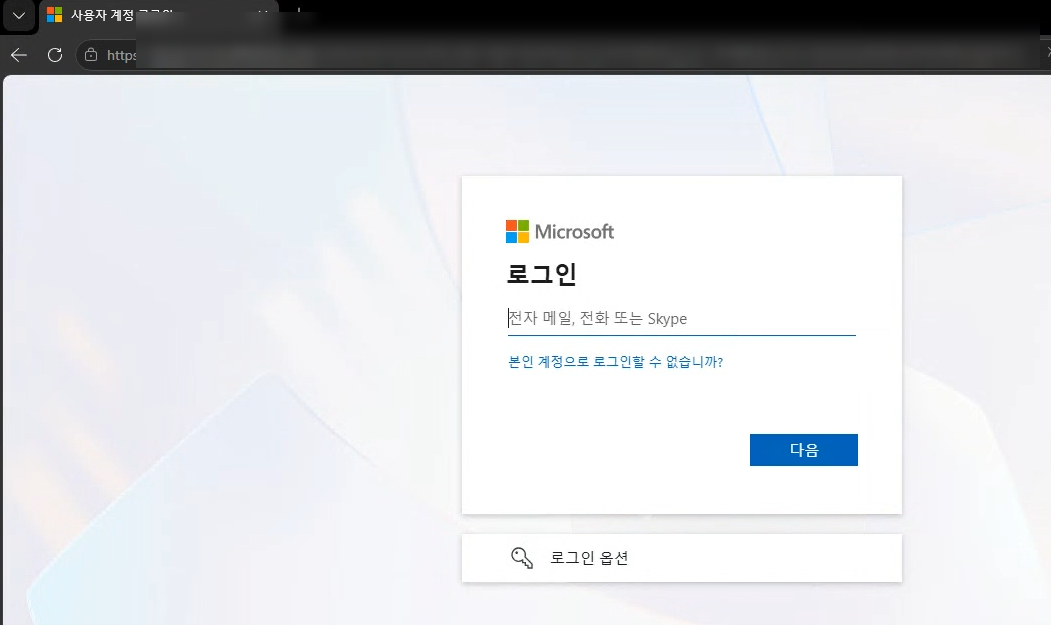Open '본인 계정으로 로그인할 수 없습니까?' link
1051x625 pixels.
(x=615, y=361)
